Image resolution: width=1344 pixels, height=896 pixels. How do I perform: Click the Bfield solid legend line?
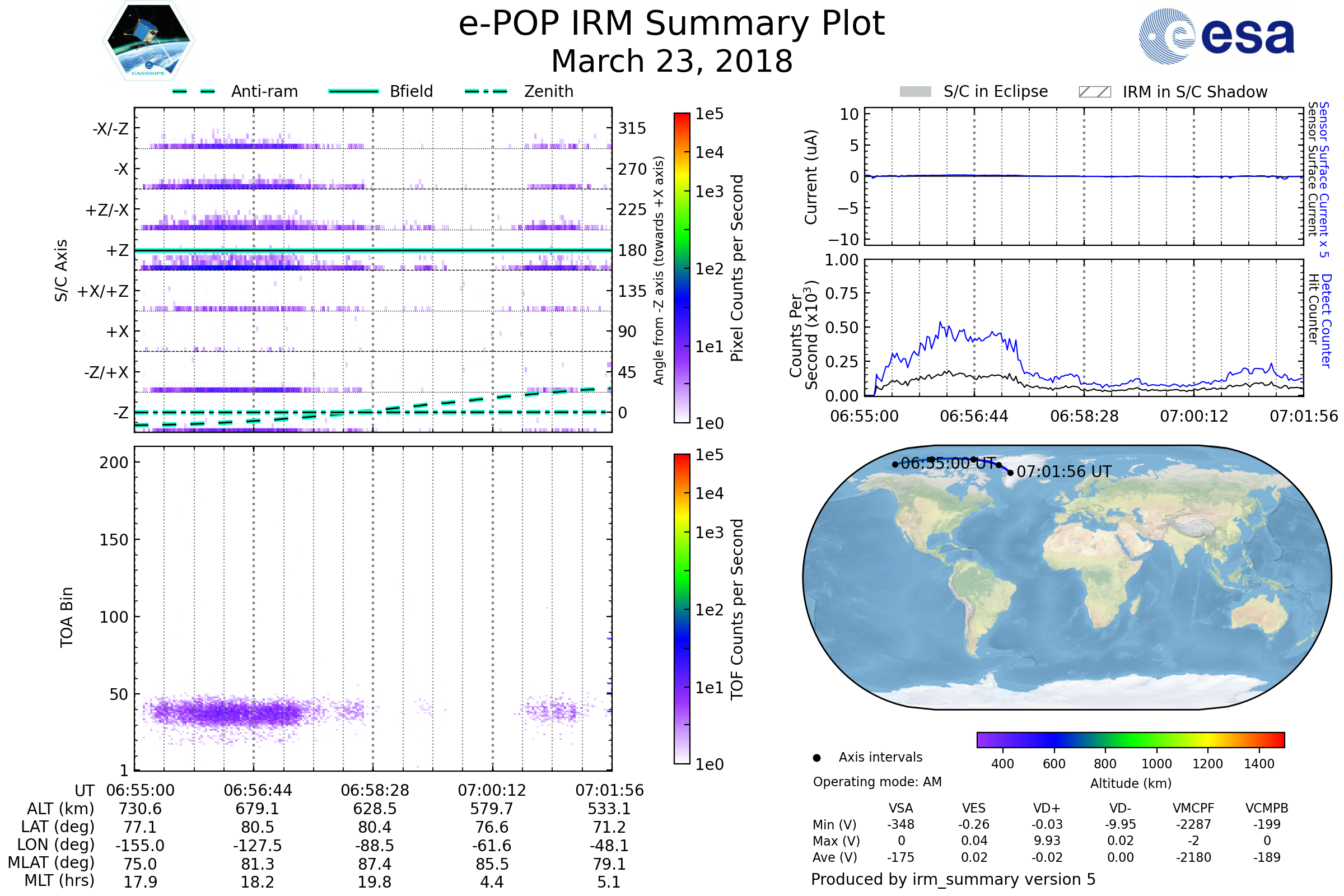coord(353,91)
